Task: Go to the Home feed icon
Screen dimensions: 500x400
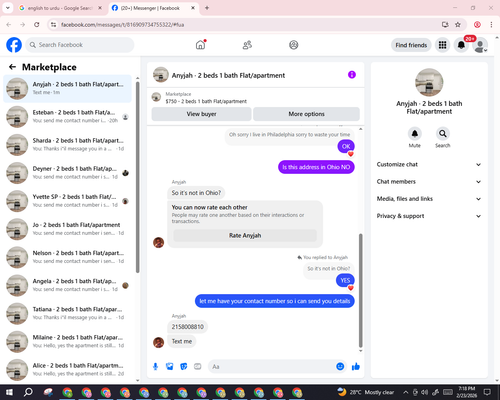Action: click(200, 45)
